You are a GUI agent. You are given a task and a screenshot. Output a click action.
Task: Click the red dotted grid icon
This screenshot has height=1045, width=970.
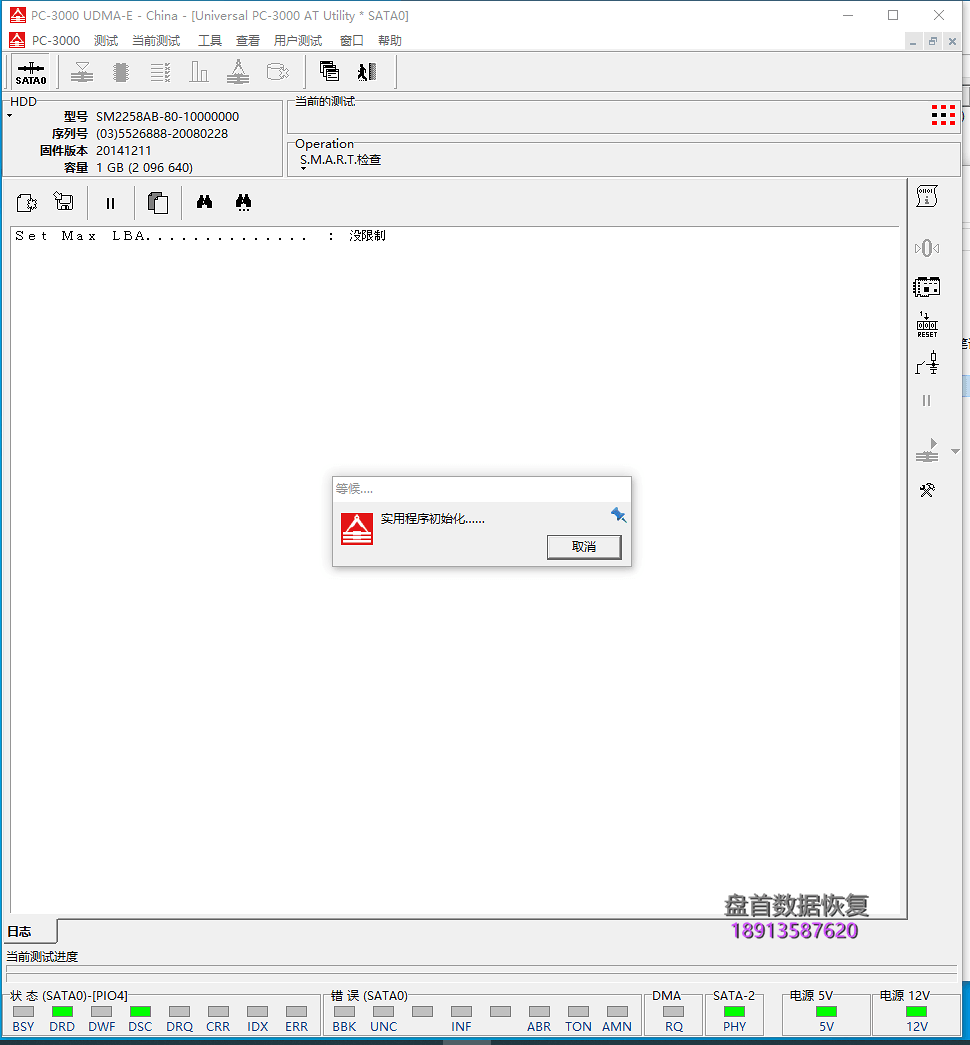(x=943, y=115)
